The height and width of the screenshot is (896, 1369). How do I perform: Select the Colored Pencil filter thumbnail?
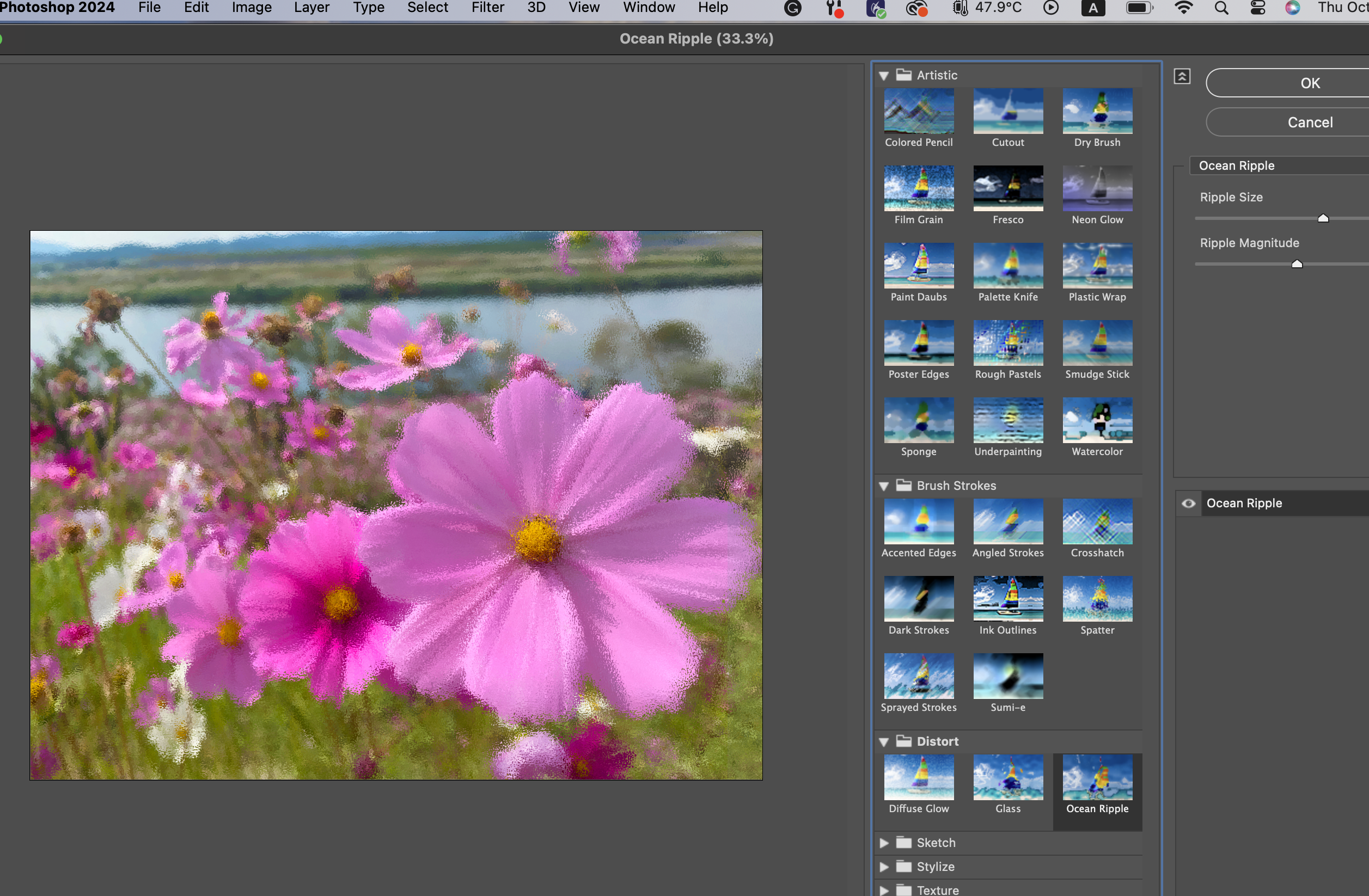click(x=919, y=112)
